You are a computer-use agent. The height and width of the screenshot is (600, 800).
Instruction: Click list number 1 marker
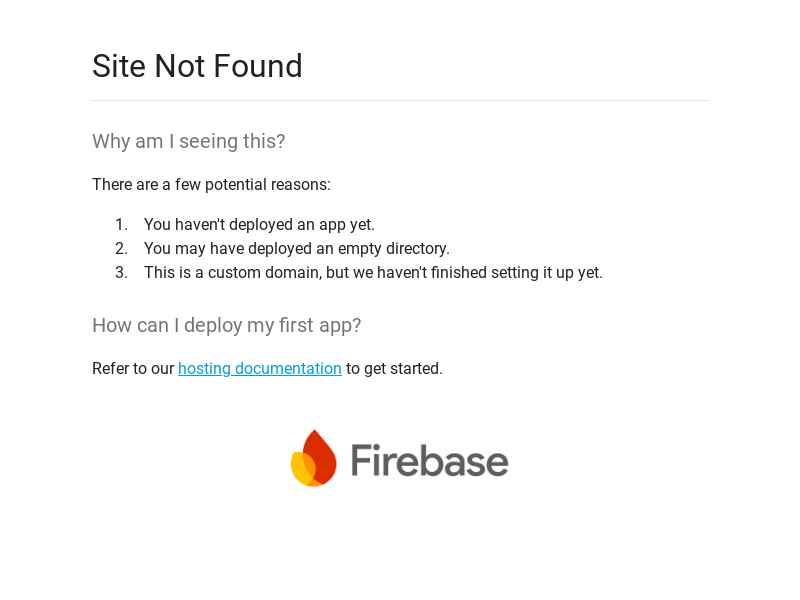121,225
